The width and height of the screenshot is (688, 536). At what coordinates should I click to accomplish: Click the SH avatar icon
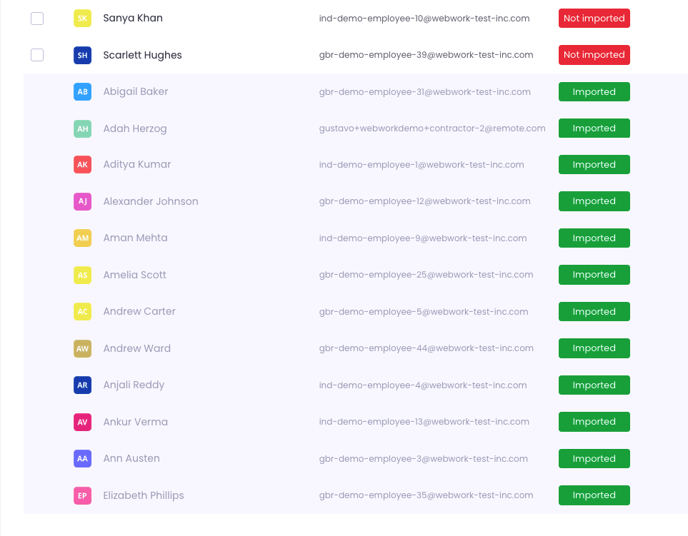pyautogui.click(x=82, y=55)
